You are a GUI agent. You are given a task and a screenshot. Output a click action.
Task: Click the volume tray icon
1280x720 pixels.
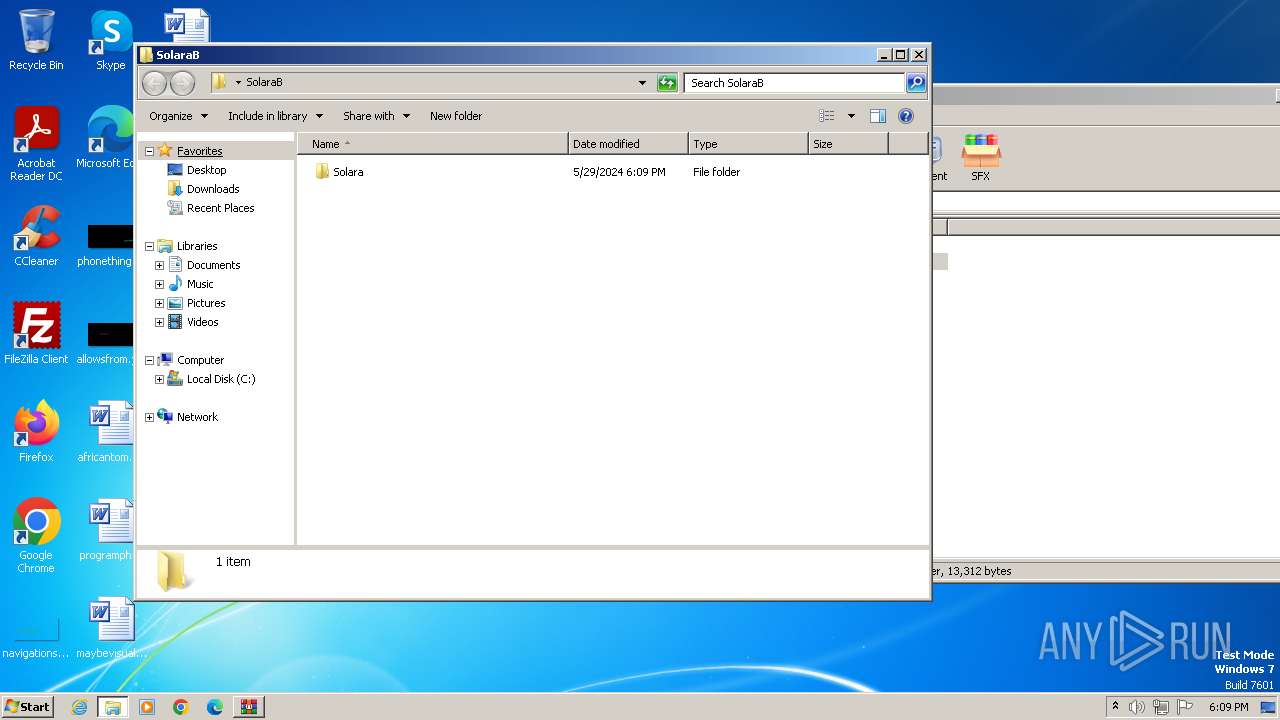1137,707
